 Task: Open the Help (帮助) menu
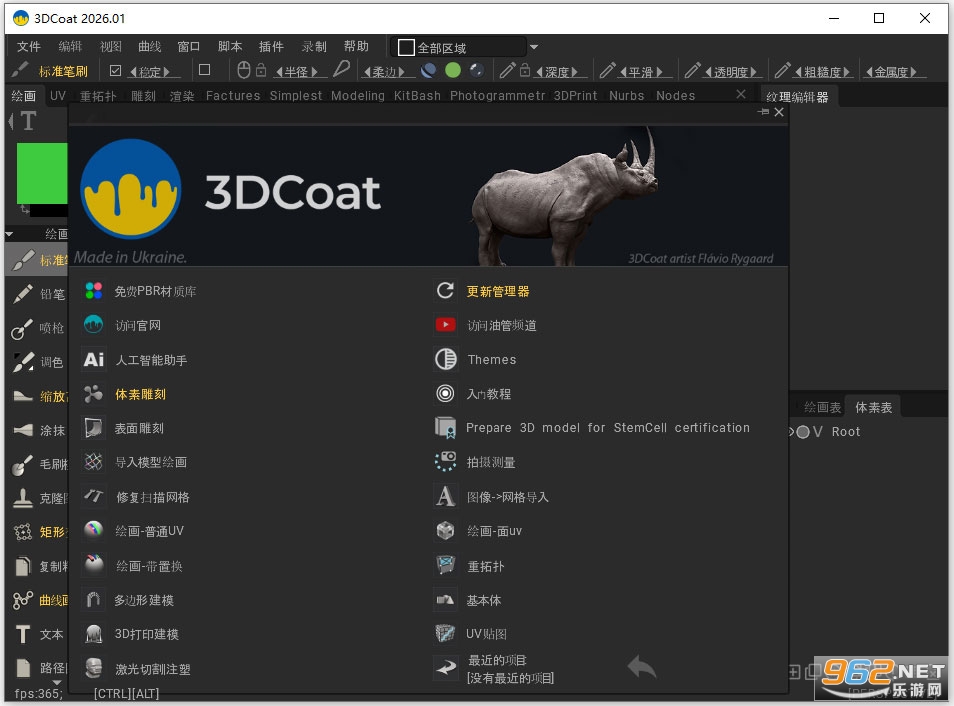(356, 47)
